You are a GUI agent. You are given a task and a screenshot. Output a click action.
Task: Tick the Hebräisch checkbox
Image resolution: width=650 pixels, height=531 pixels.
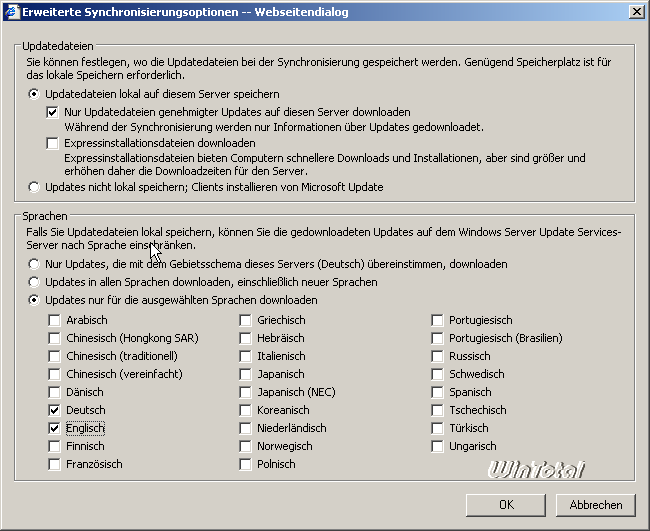(x=245, y=338)
